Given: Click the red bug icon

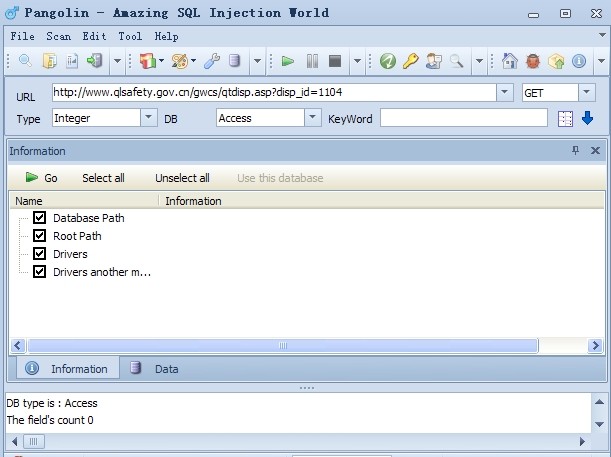Looking at the screenshot, I should coord(533,61).
